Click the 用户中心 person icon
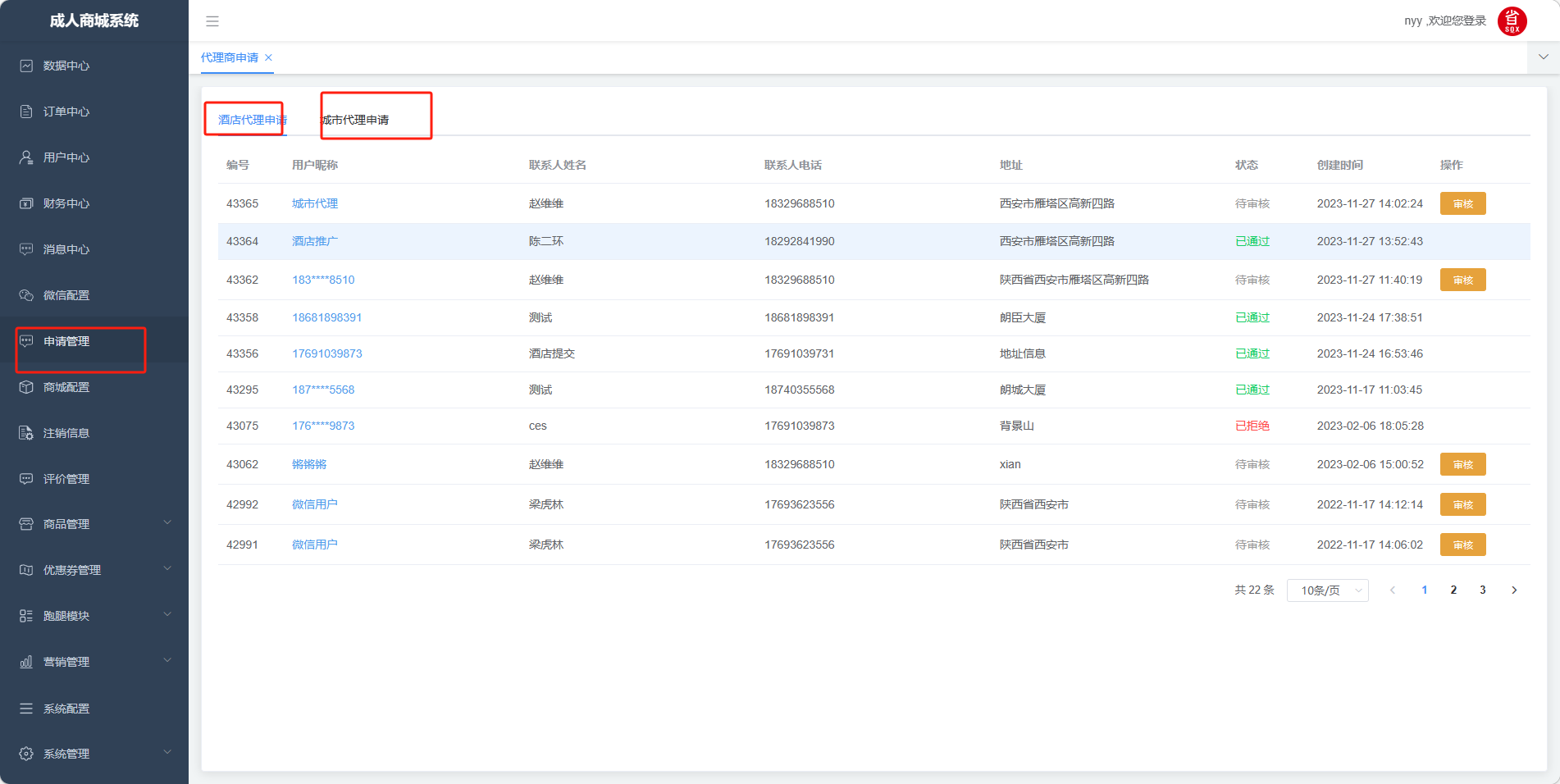Image resolution: width=1560 pixels, height=784 pixels. [26, 157]
